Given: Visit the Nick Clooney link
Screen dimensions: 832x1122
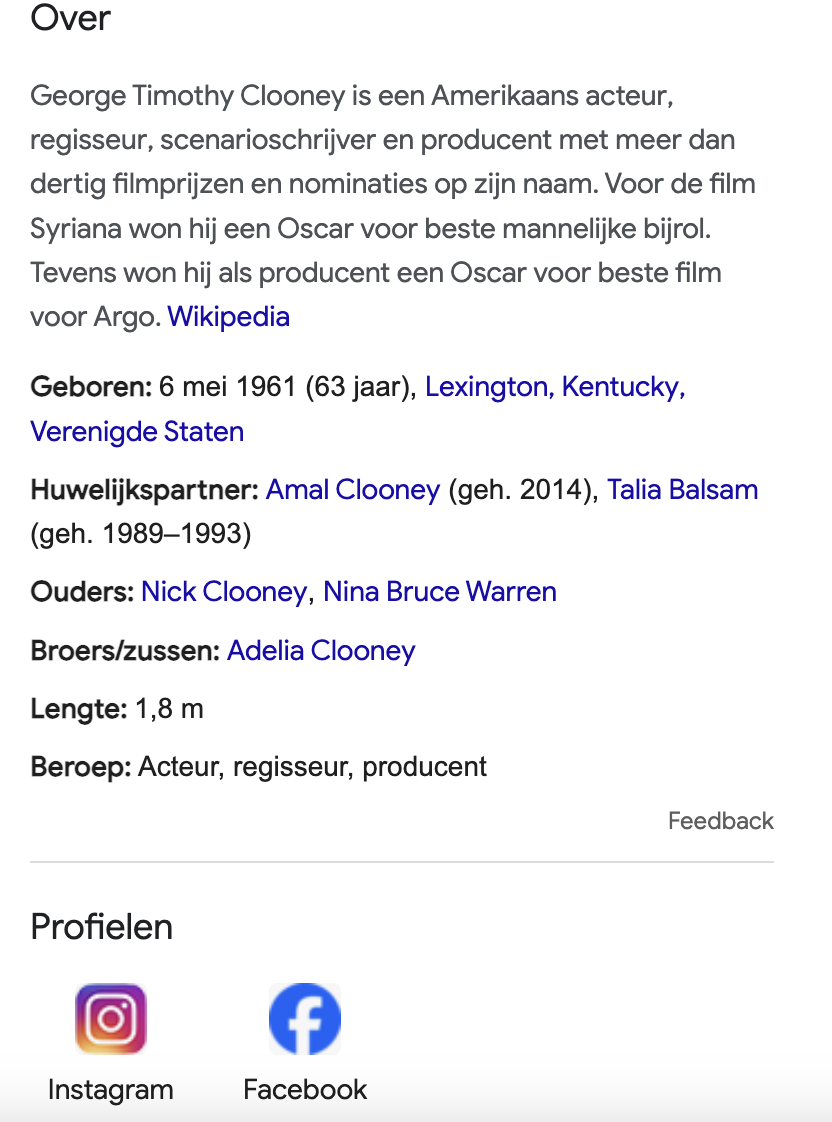Looking at the screenshot, I should [224, 592].
